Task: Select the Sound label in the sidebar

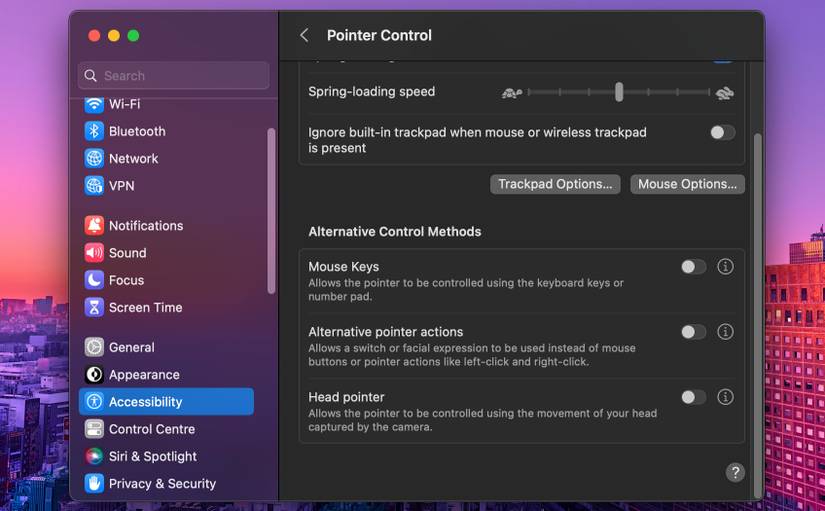Action: (127, 253)
